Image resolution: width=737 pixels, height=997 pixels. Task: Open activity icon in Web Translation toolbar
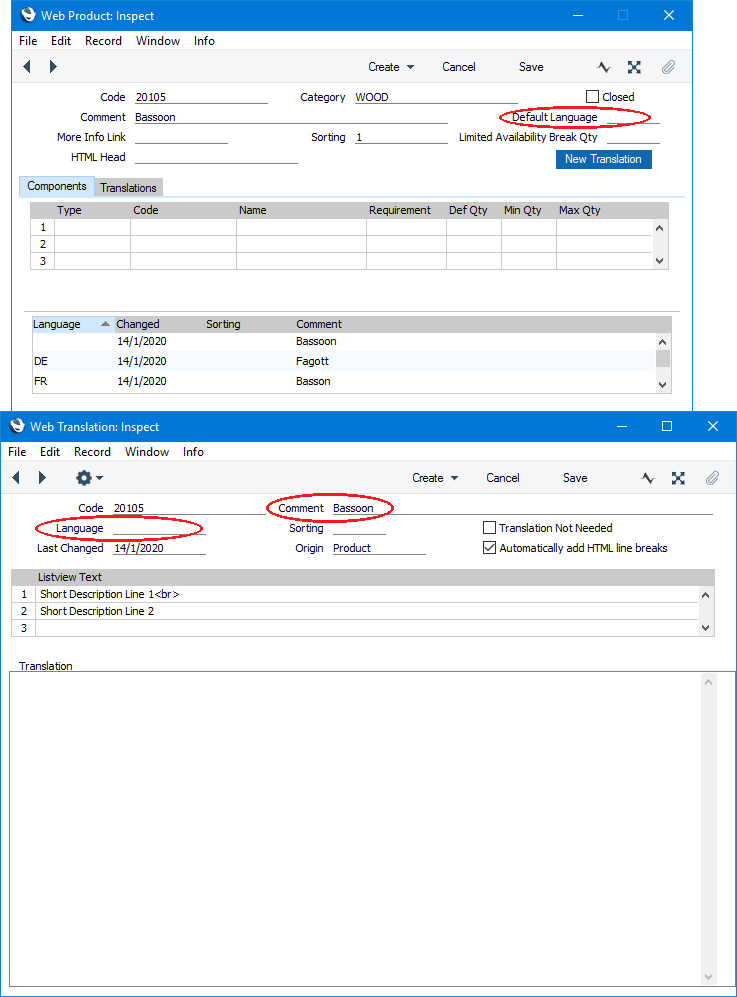click(647, 478)
